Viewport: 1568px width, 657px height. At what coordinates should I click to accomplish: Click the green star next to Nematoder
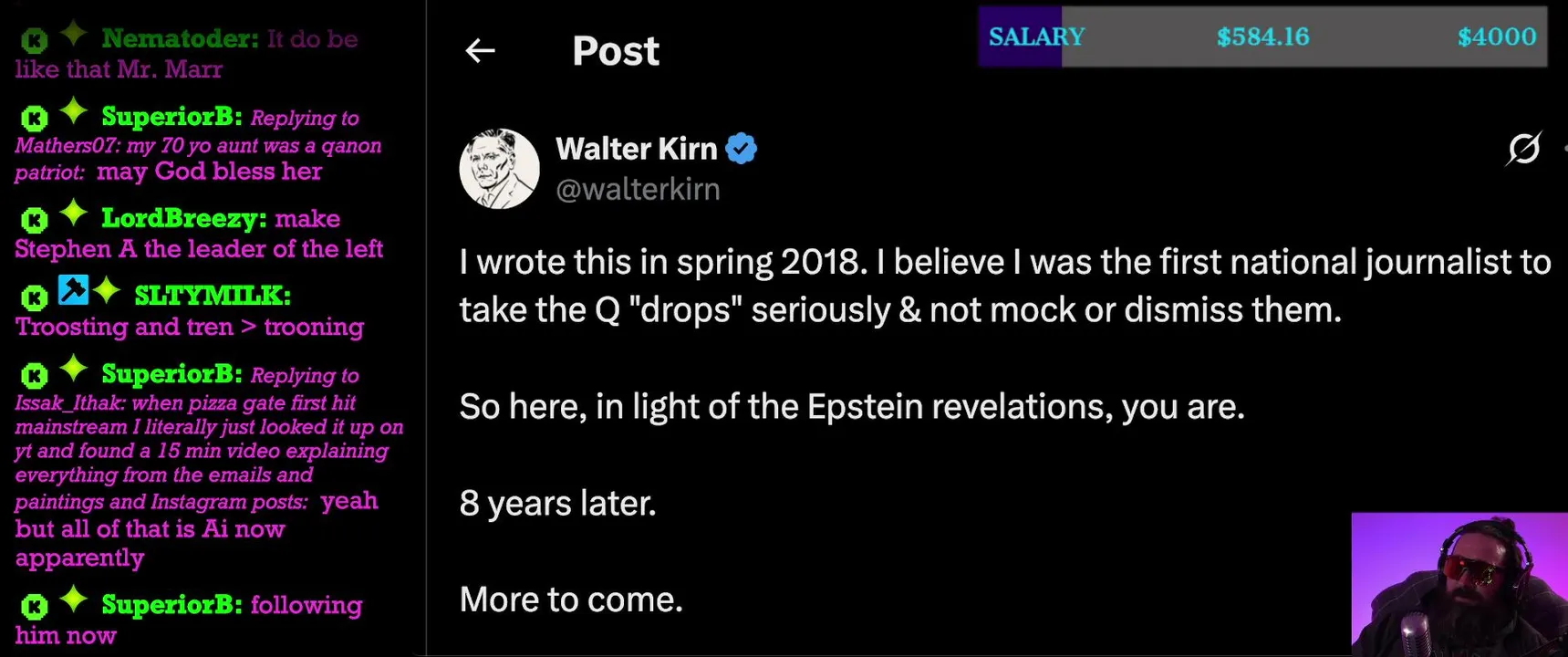74,35
